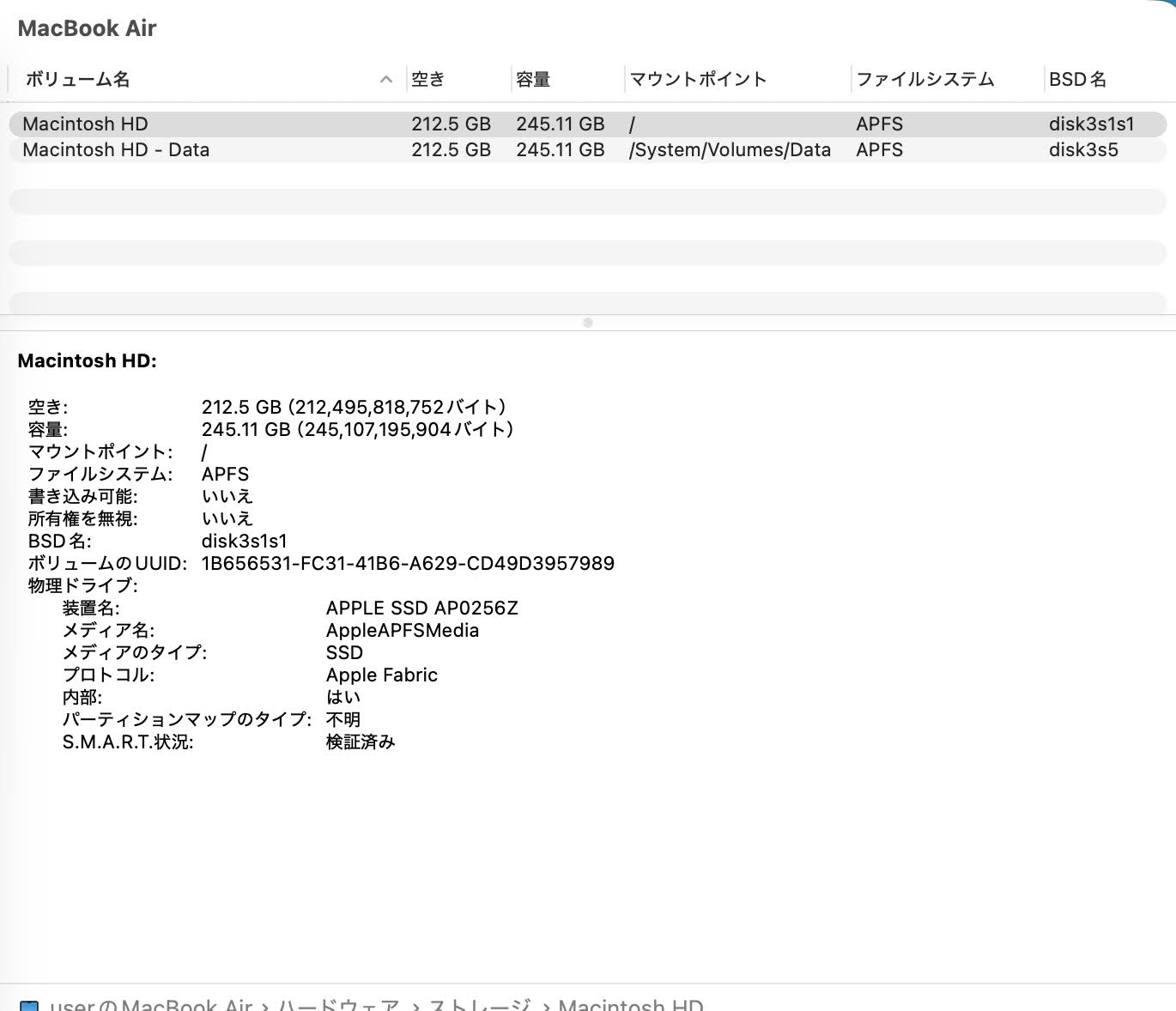
Task: Click the /System/Volumes/Data mount point cell
Action: pos(730,149)
